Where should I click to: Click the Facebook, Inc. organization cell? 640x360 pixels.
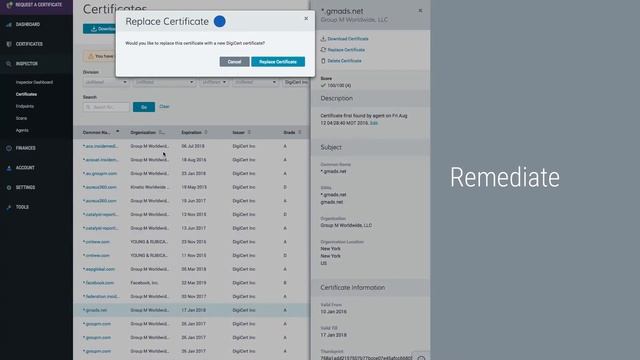click(x=144, y=282)
